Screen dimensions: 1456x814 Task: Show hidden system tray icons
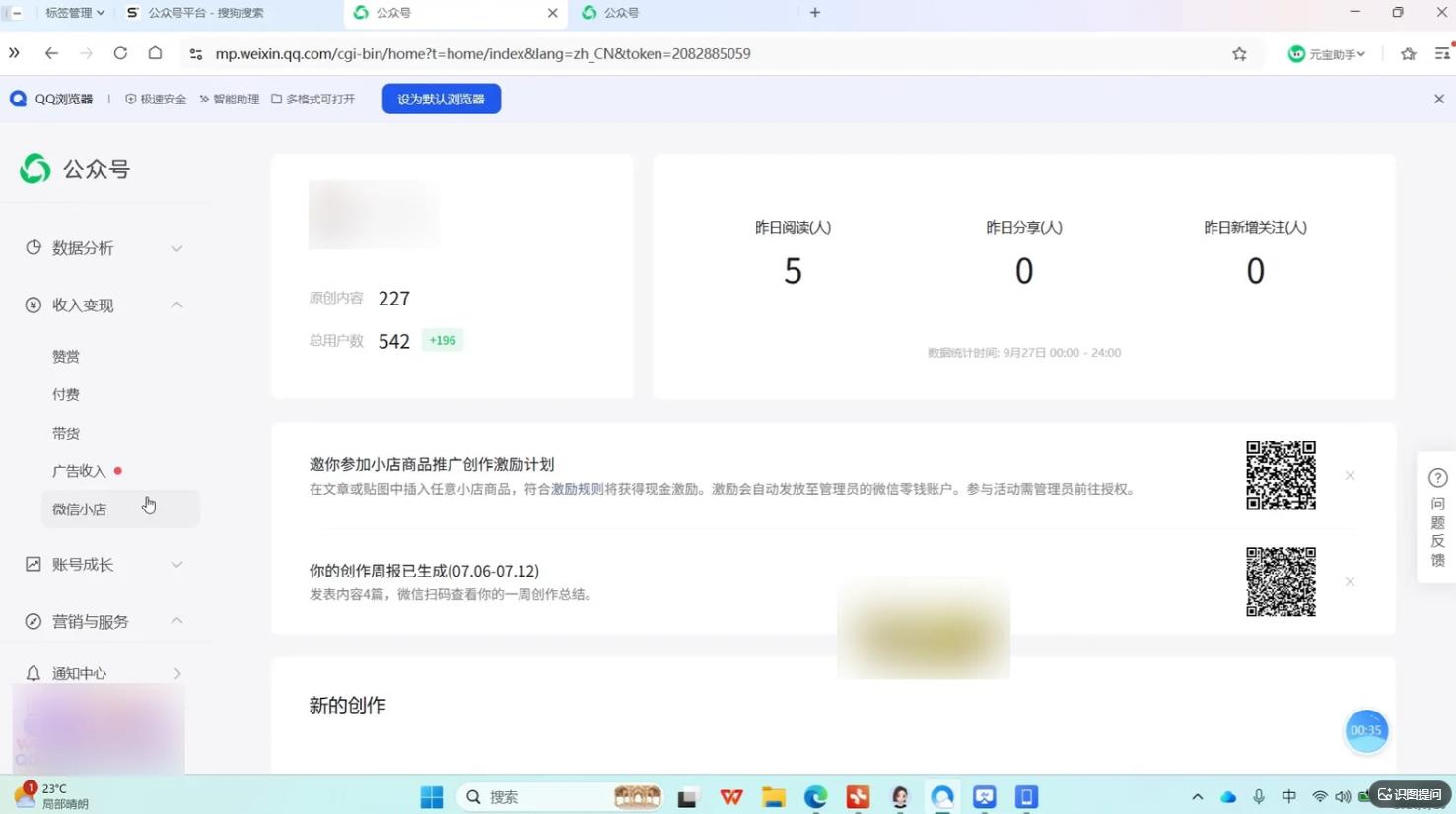coord(1197,797)
